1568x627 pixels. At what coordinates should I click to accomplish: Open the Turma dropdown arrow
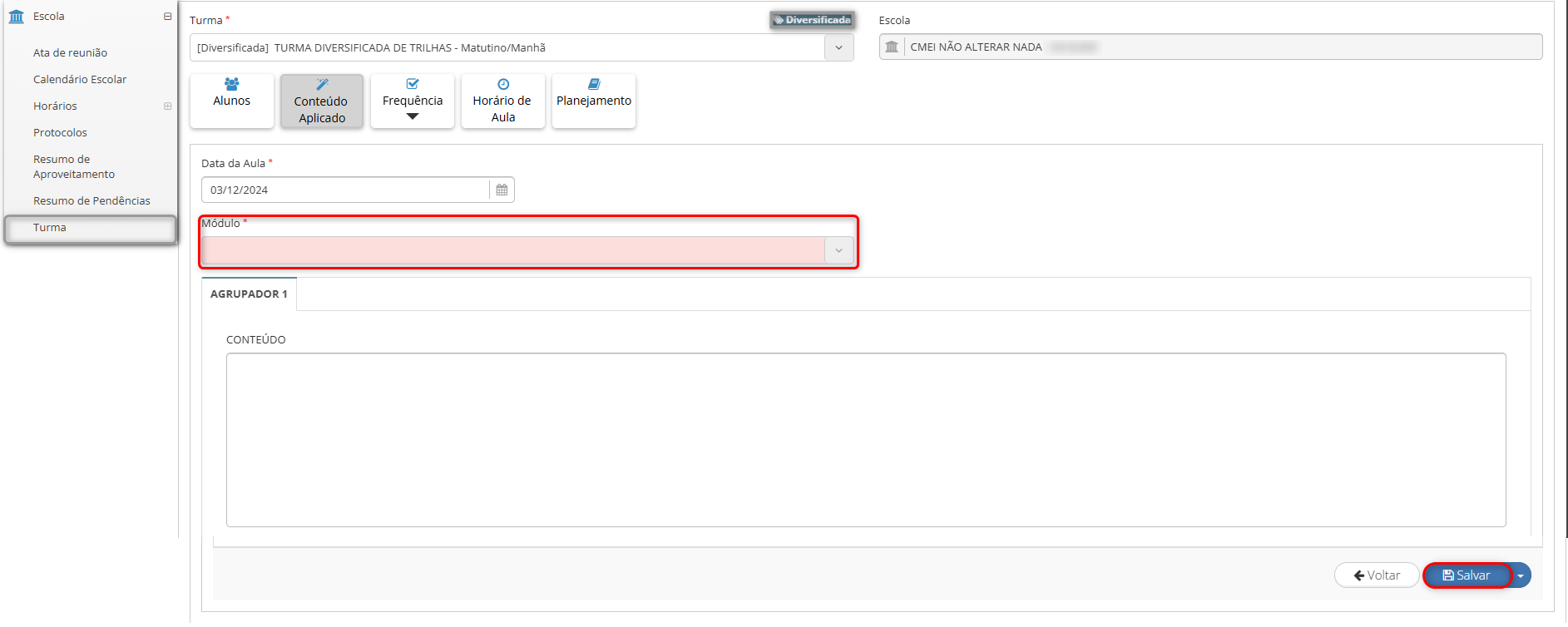(838, 47)
